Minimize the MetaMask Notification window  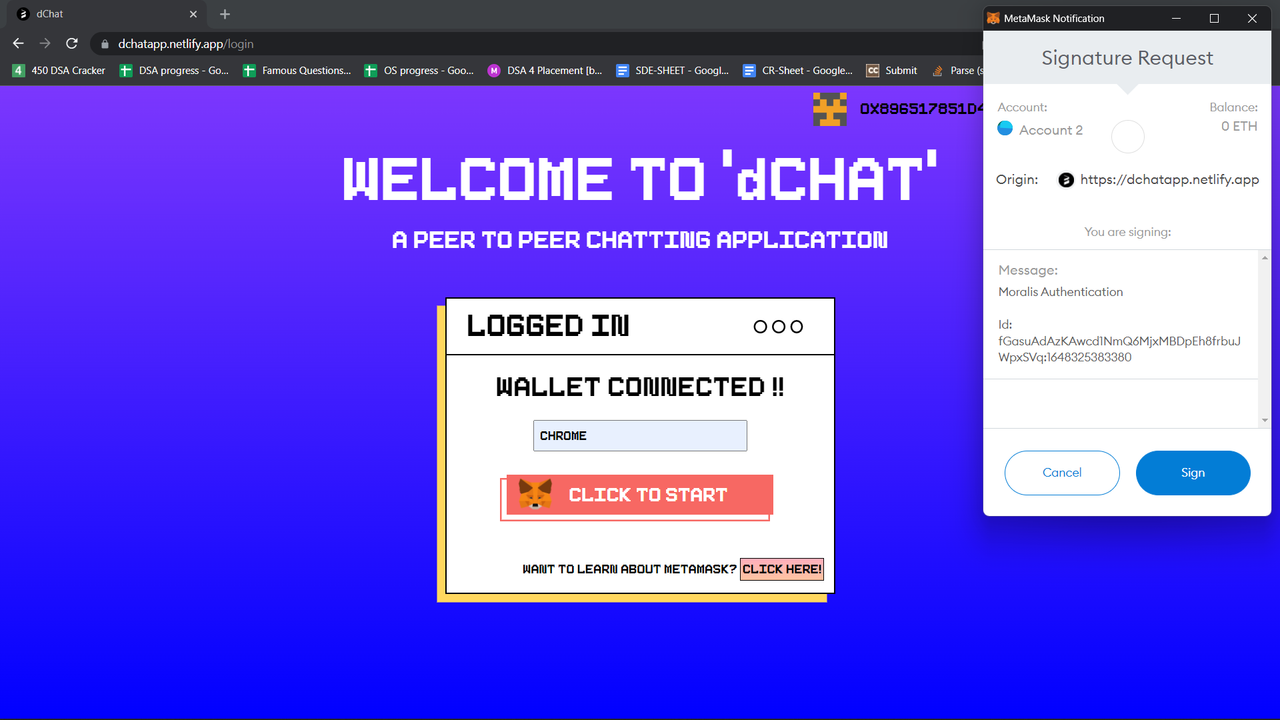[x=1176, y=18]
